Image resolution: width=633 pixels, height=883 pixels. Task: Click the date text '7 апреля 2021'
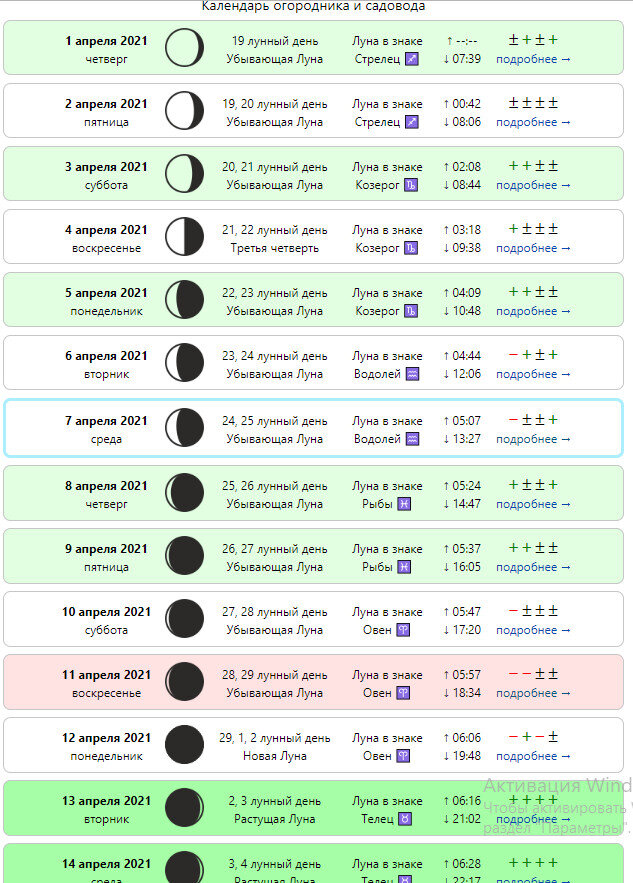point(106,421)
